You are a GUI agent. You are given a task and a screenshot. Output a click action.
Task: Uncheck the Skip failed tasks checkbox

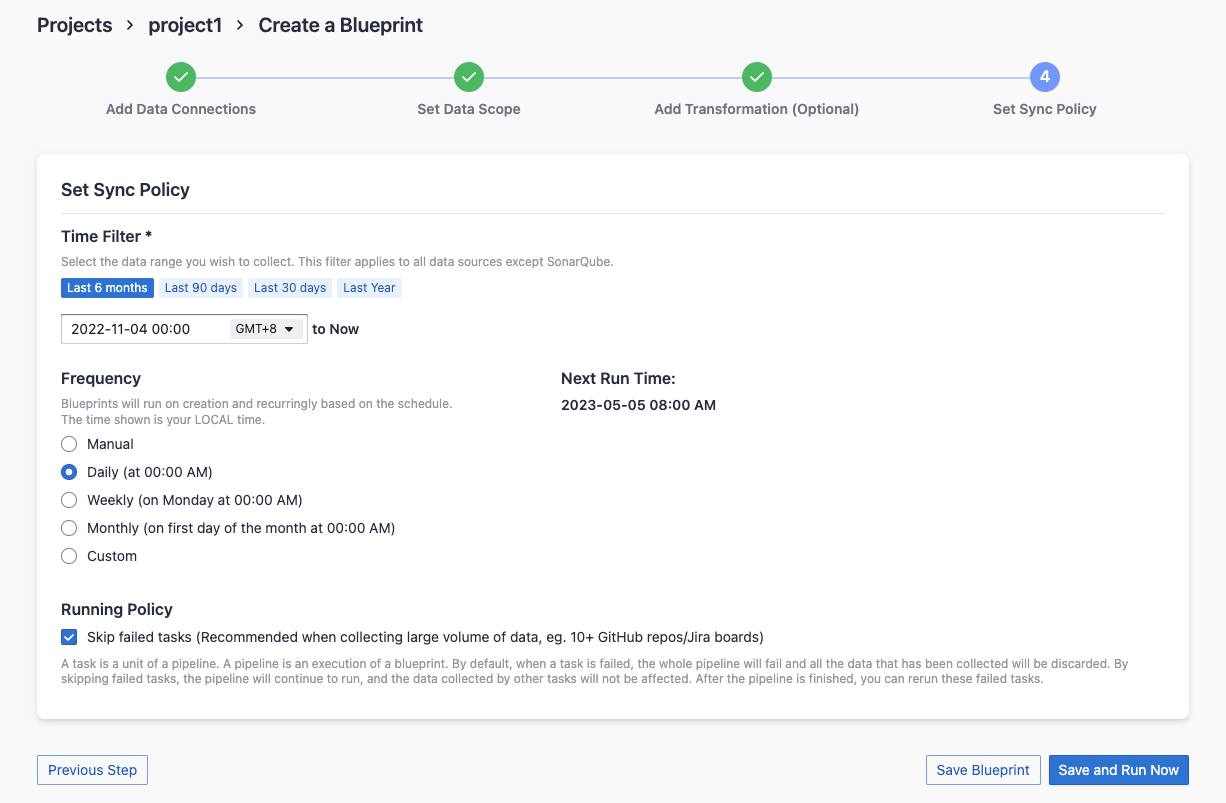coord(69,637)
